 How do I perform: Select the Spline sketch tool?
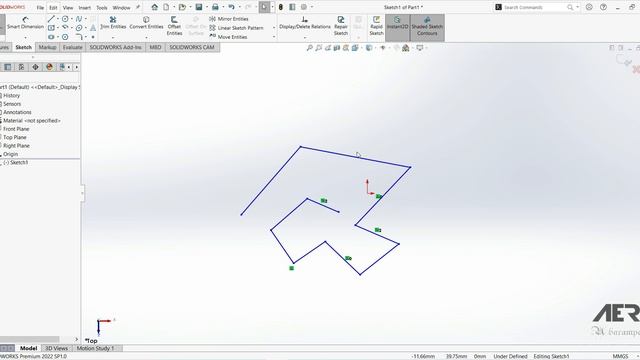pyautogui.click(x=79, y=19)
